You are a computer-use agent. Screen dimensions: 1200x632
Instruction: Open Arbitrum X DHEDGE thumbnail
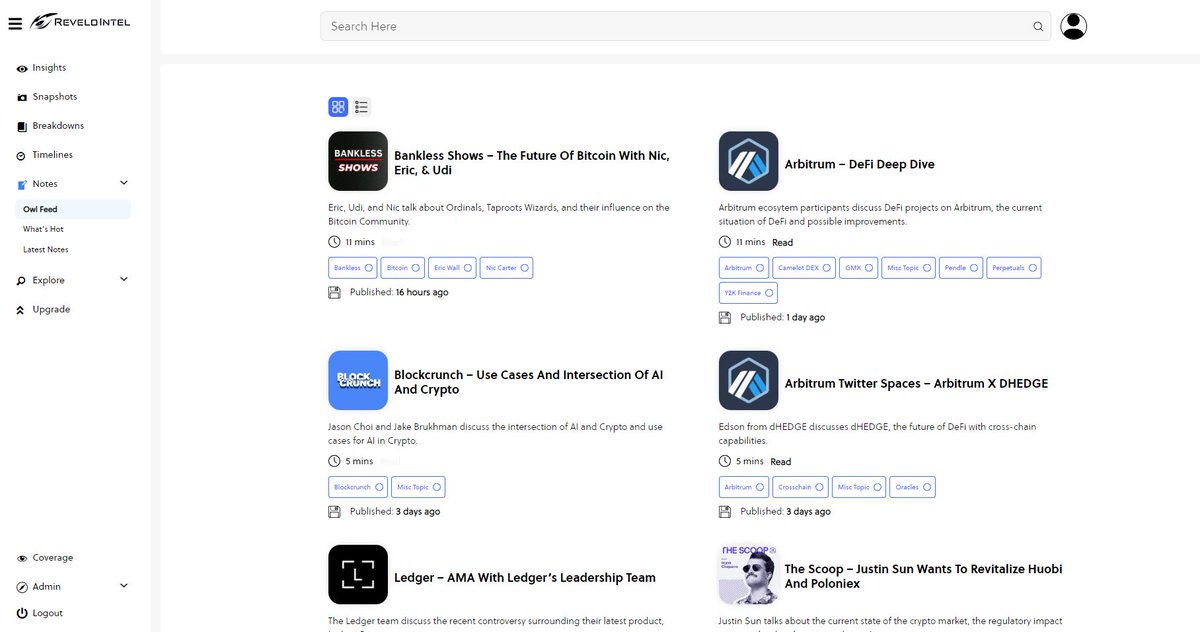[x=748, y=380]
